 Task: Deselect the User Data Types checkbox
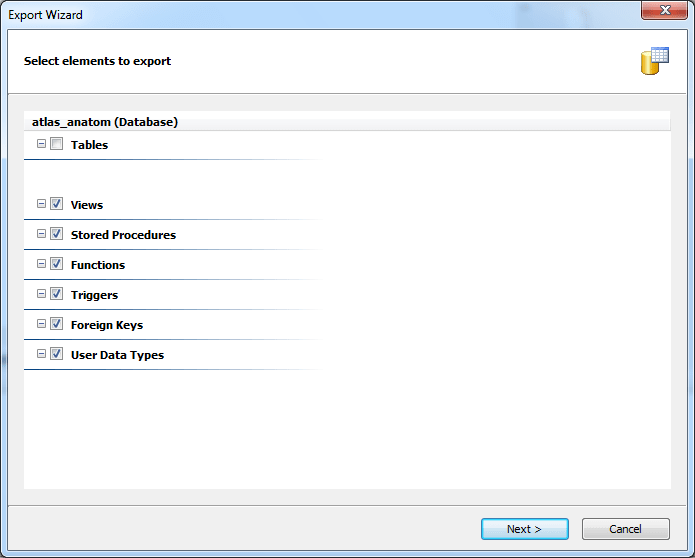pyautogui.click(x=57, y=354)
